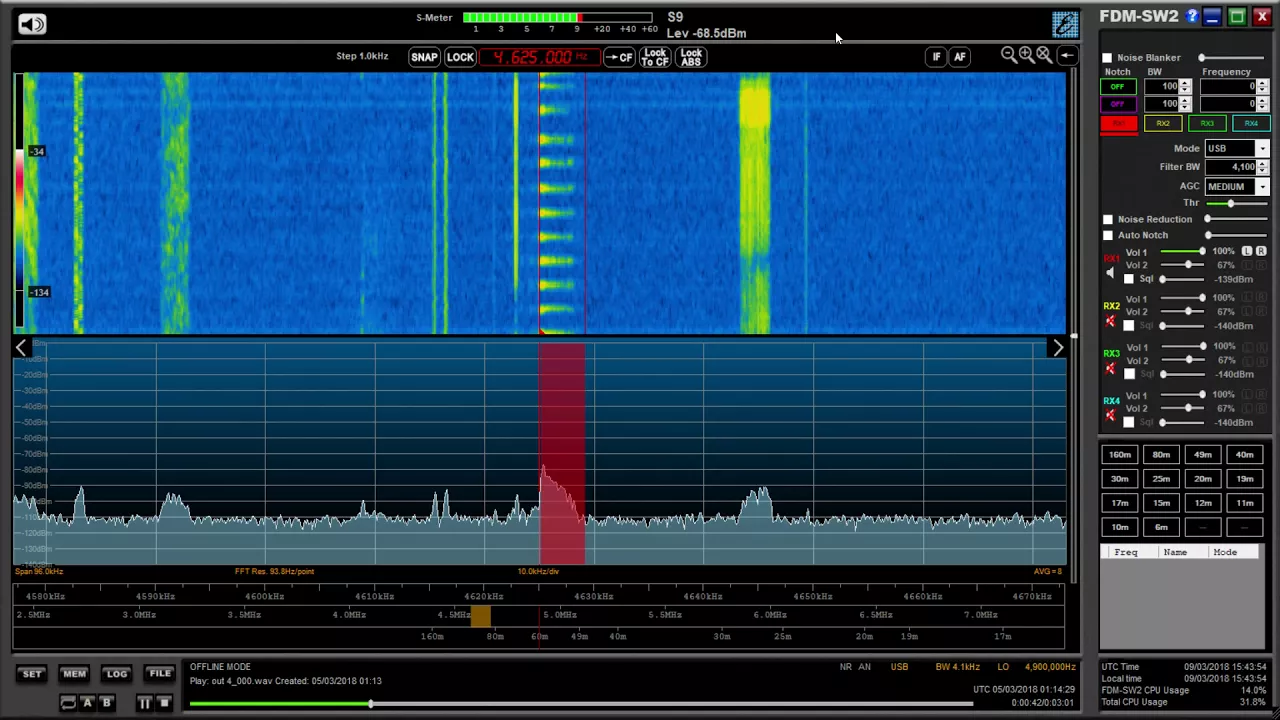The image size is (1280, 720).
Task: Enable RX2 squelch checkbox
Action: tap(1129, 326)
